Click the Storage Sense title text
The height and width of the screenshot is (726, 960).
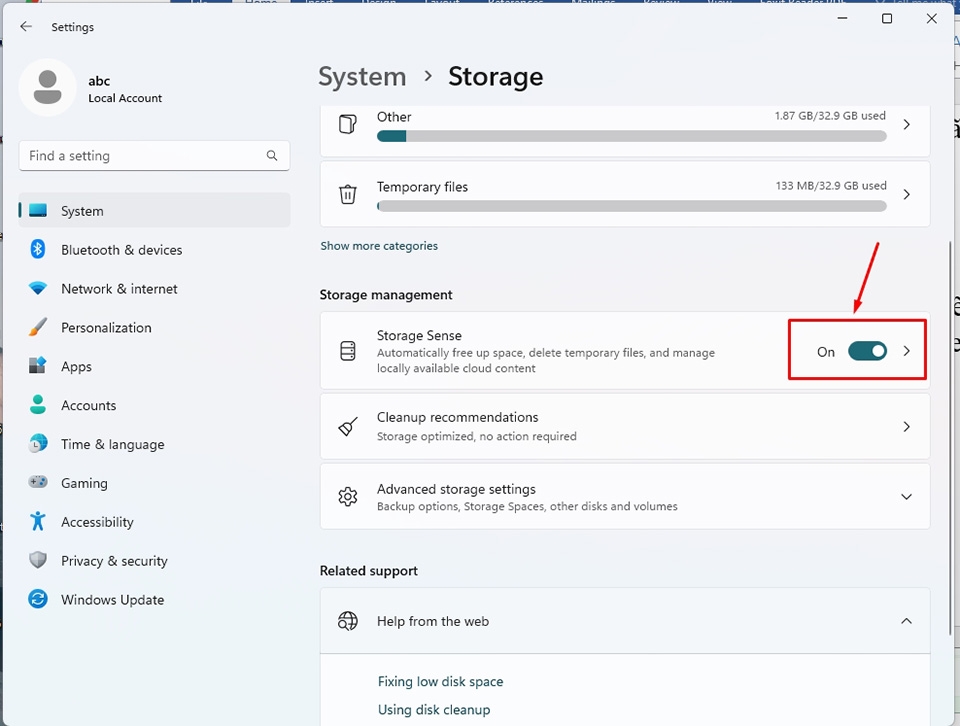[x=419, y=335]
